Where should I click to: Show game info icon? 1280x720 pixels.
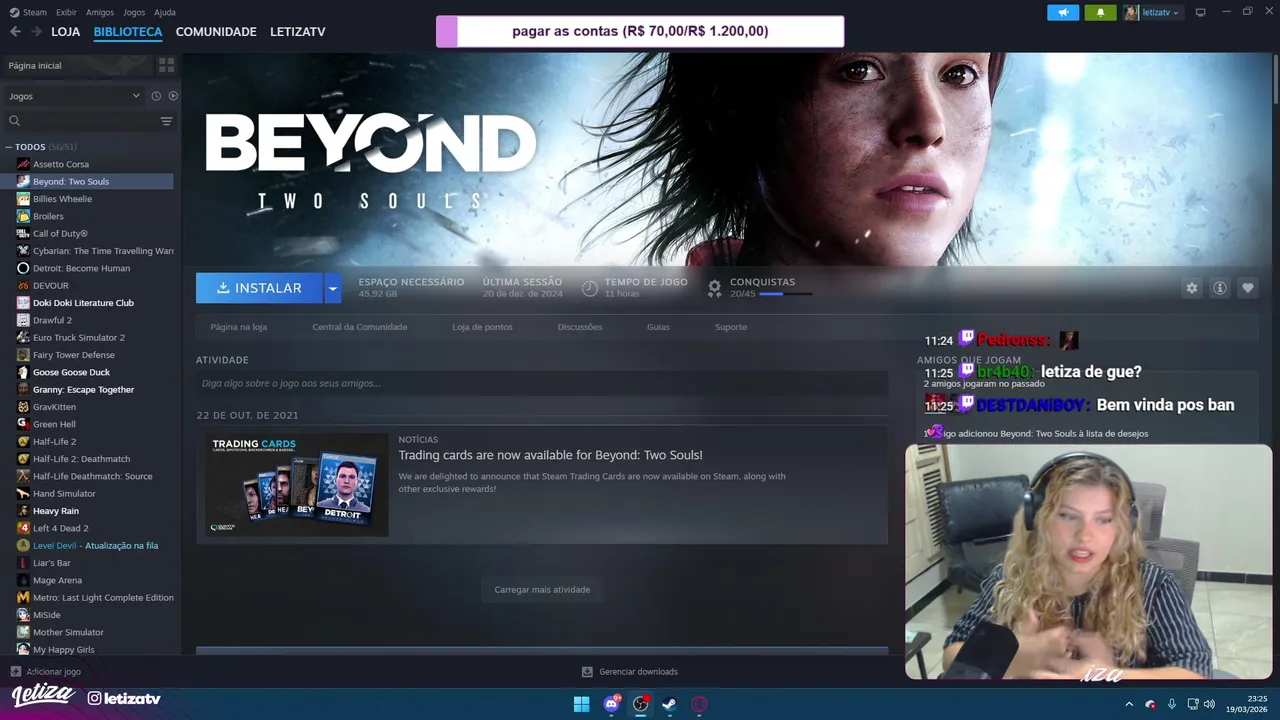click(1220, 288)
